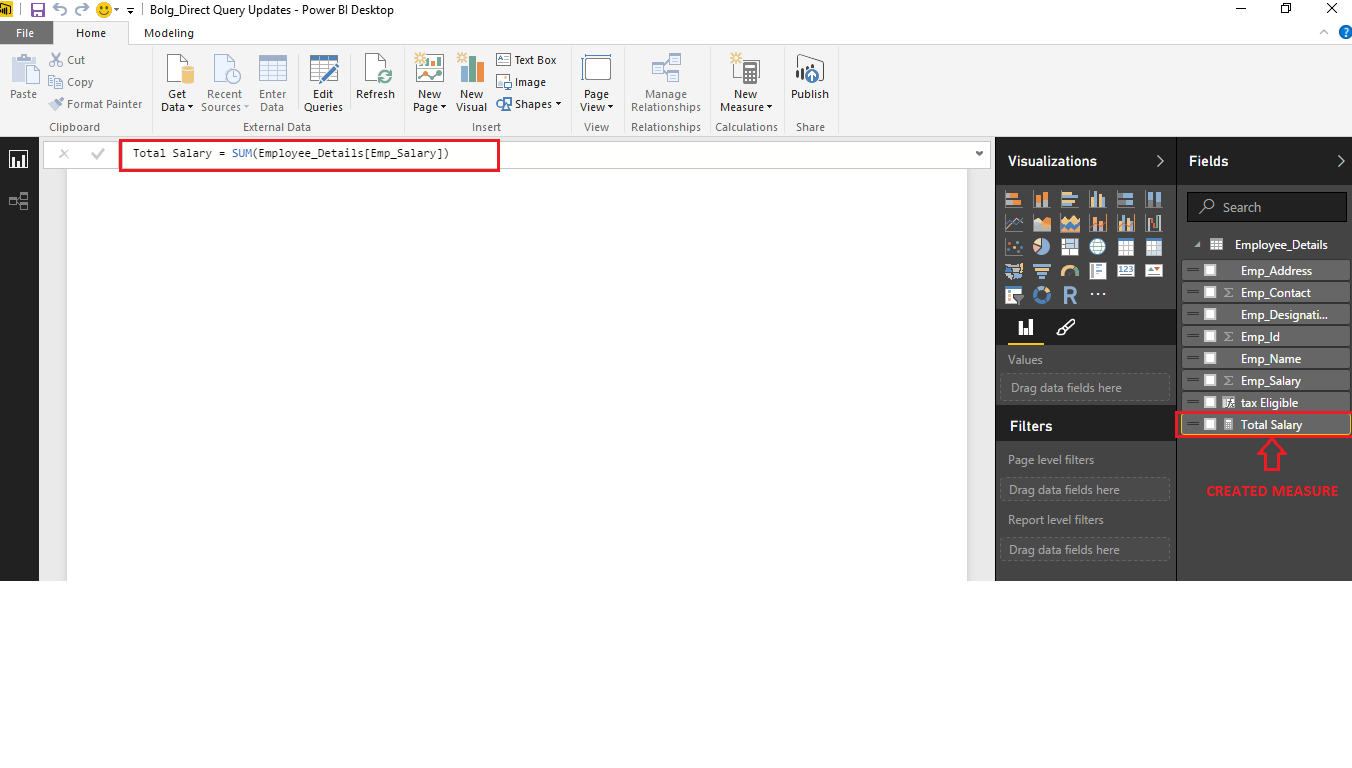Select the scatter chart visual
The height and width of the screenshot is (768, 1352).
[x=1013, y=247]
